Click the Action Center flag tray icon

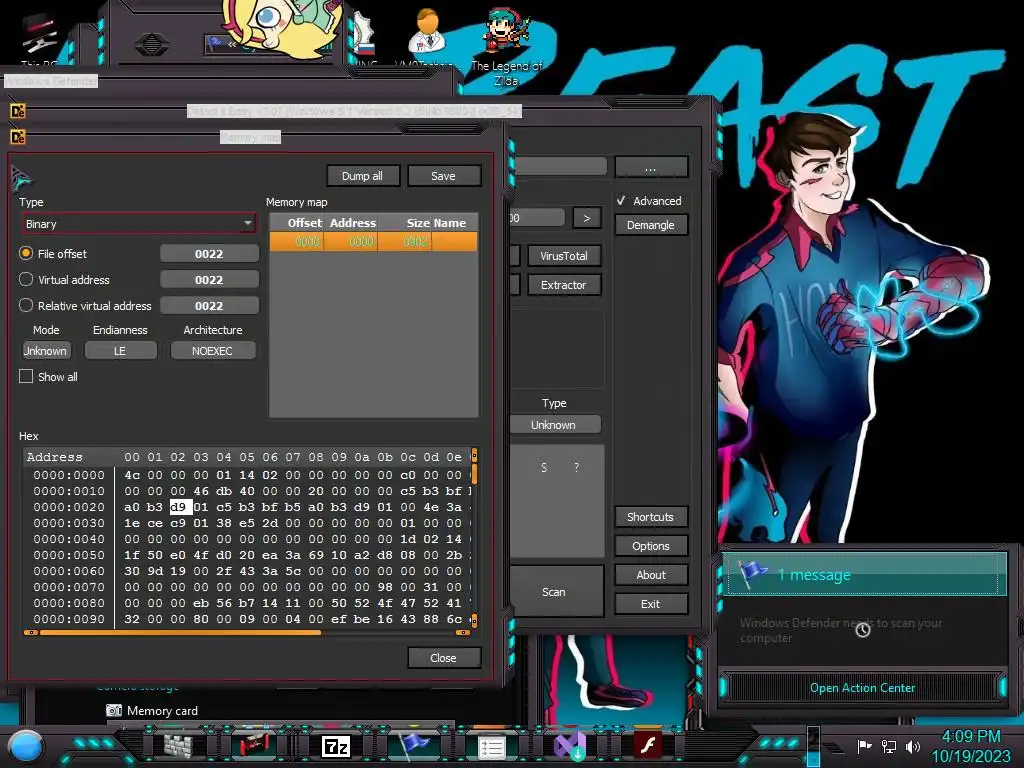(864, 746)
